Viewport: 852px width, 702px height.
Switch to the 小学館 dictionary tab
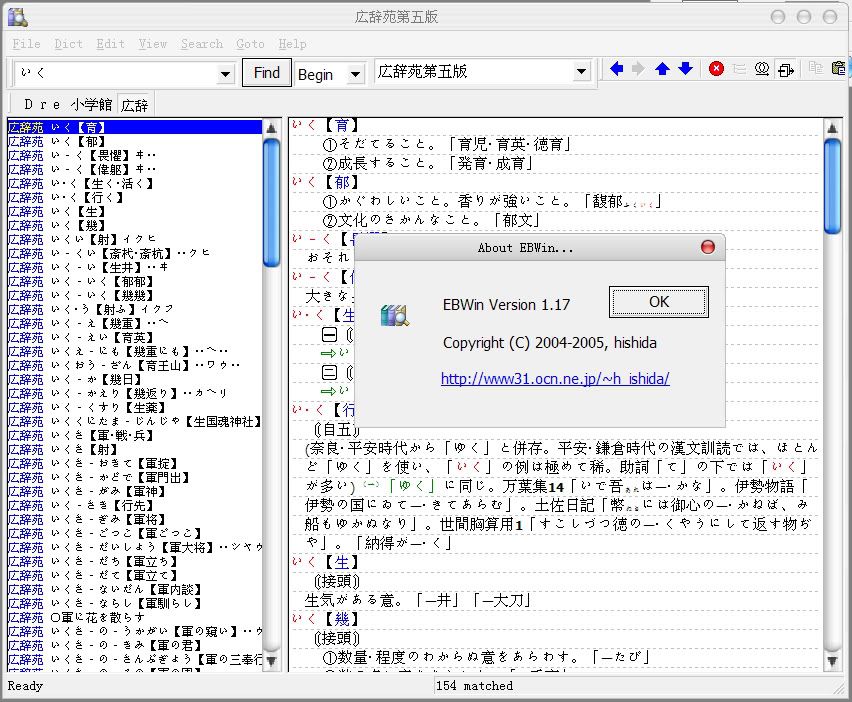tap(91, 104)
